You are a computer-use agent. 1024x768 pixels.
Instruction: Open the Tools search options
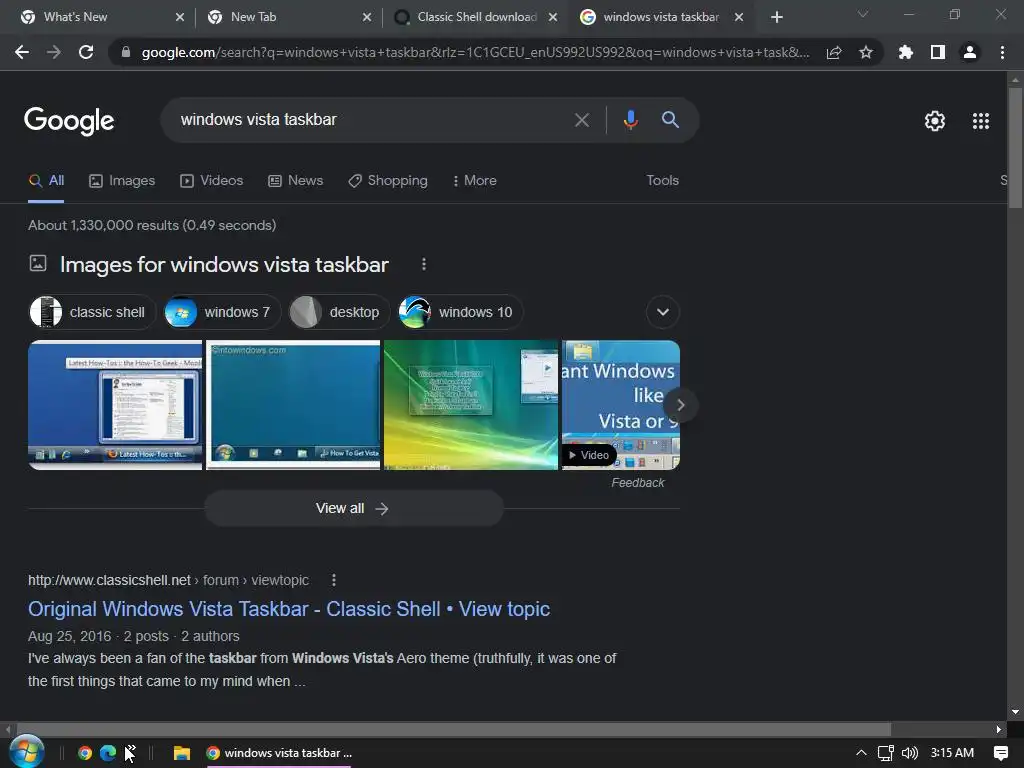click(662, 180)
